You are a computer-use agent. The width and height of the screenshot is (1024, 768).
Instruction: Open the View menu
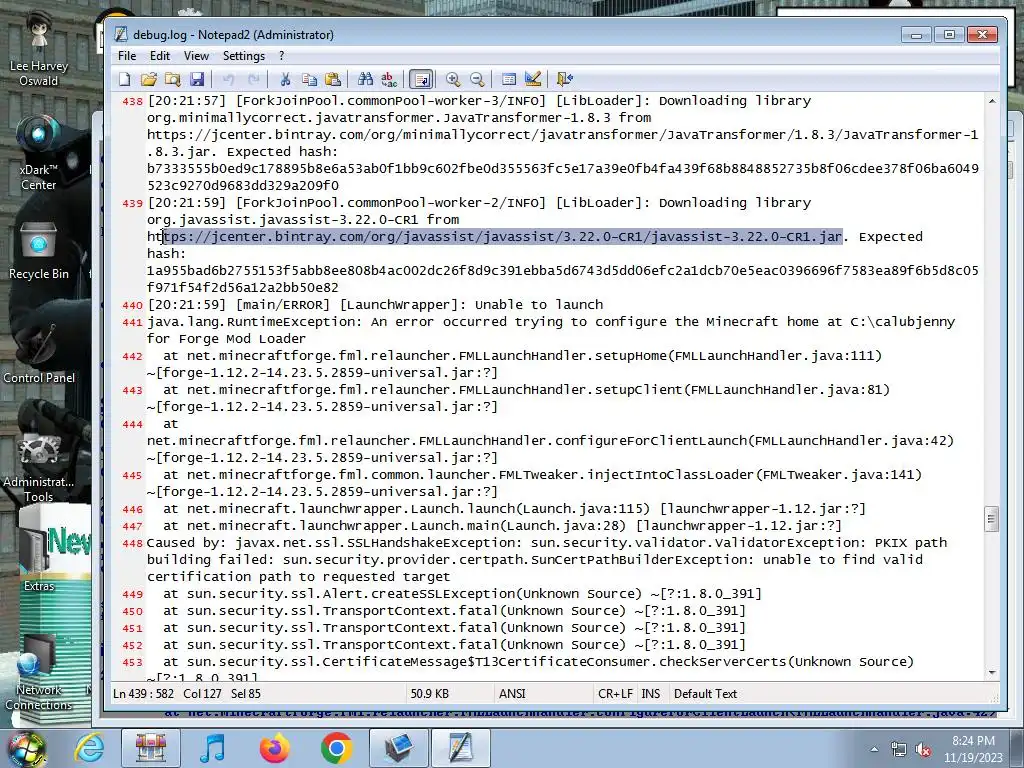point(196,56)
